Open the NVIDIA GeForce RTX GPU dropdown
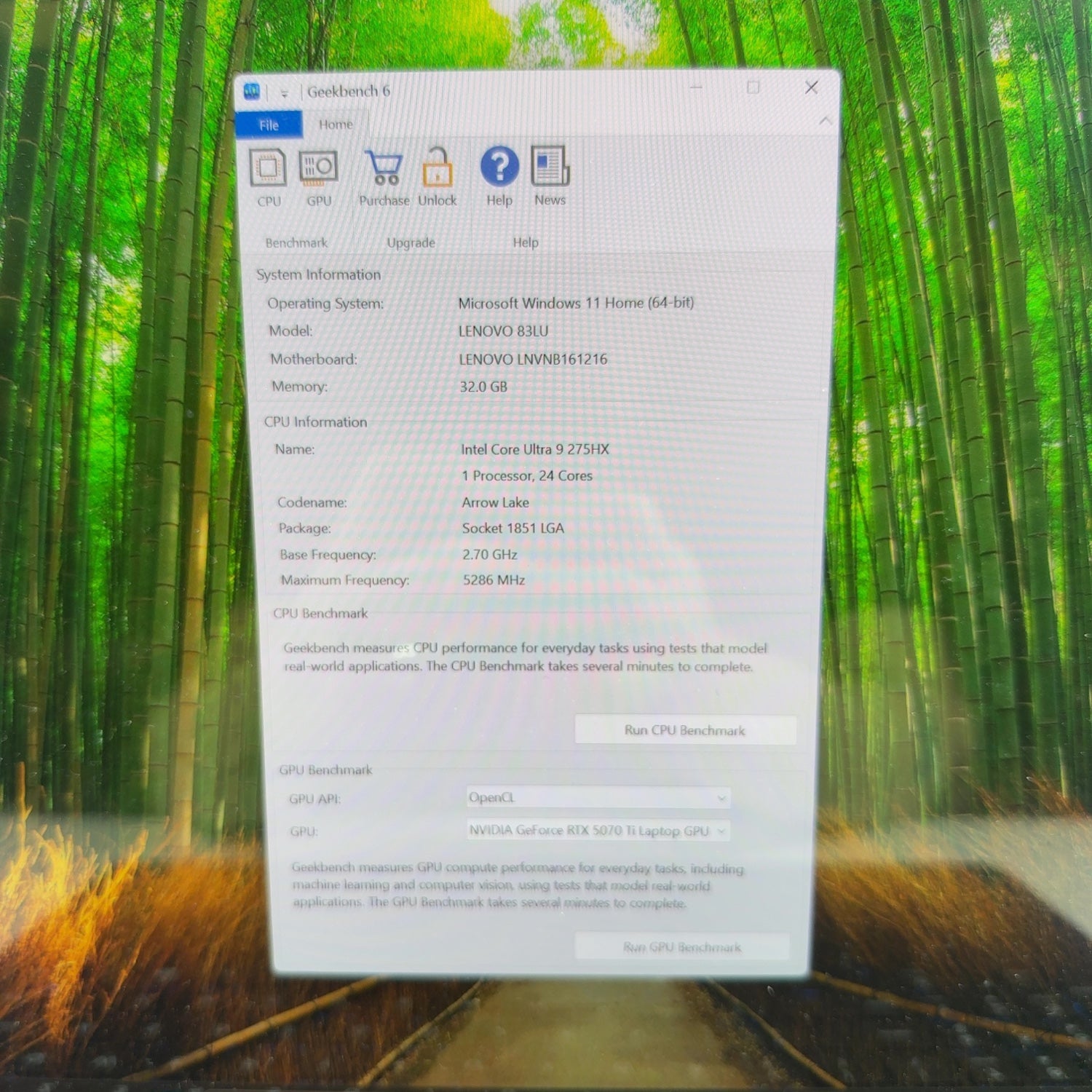The height and width of the screenshot is (1092, 1092). pos(598,831)
